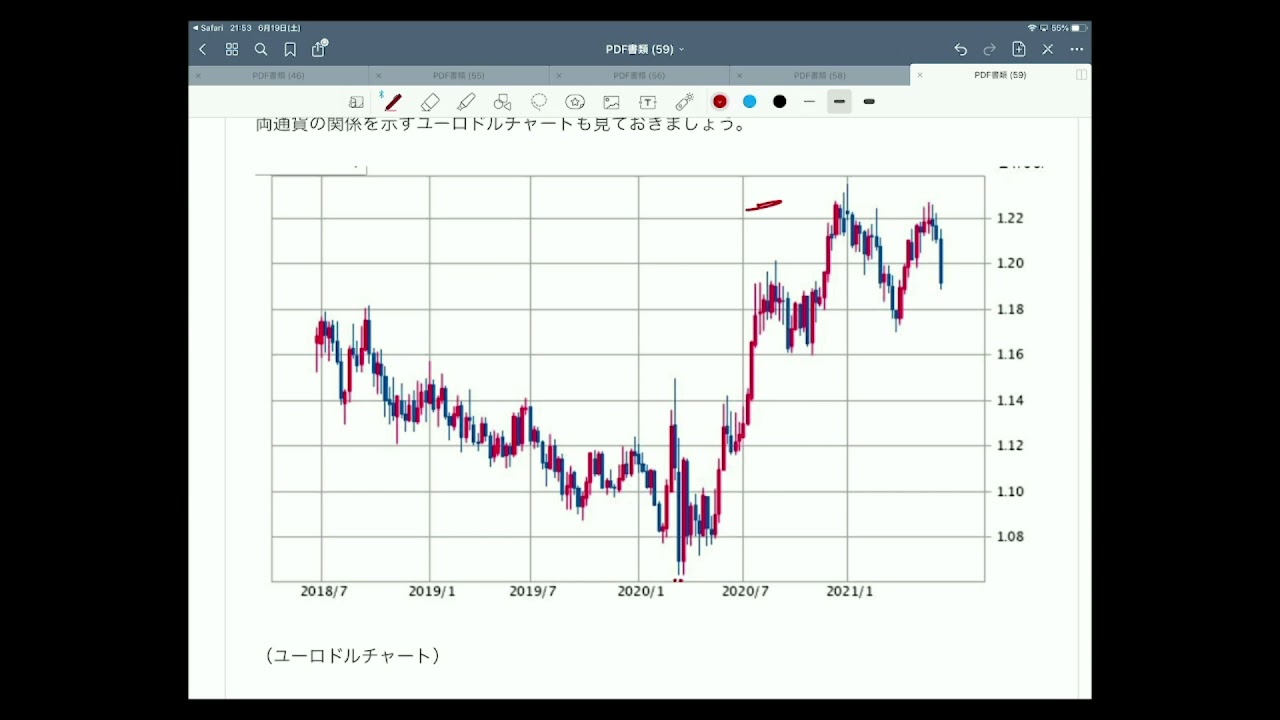
Task: Select the Text box tool
Action: tap(648, 102)
